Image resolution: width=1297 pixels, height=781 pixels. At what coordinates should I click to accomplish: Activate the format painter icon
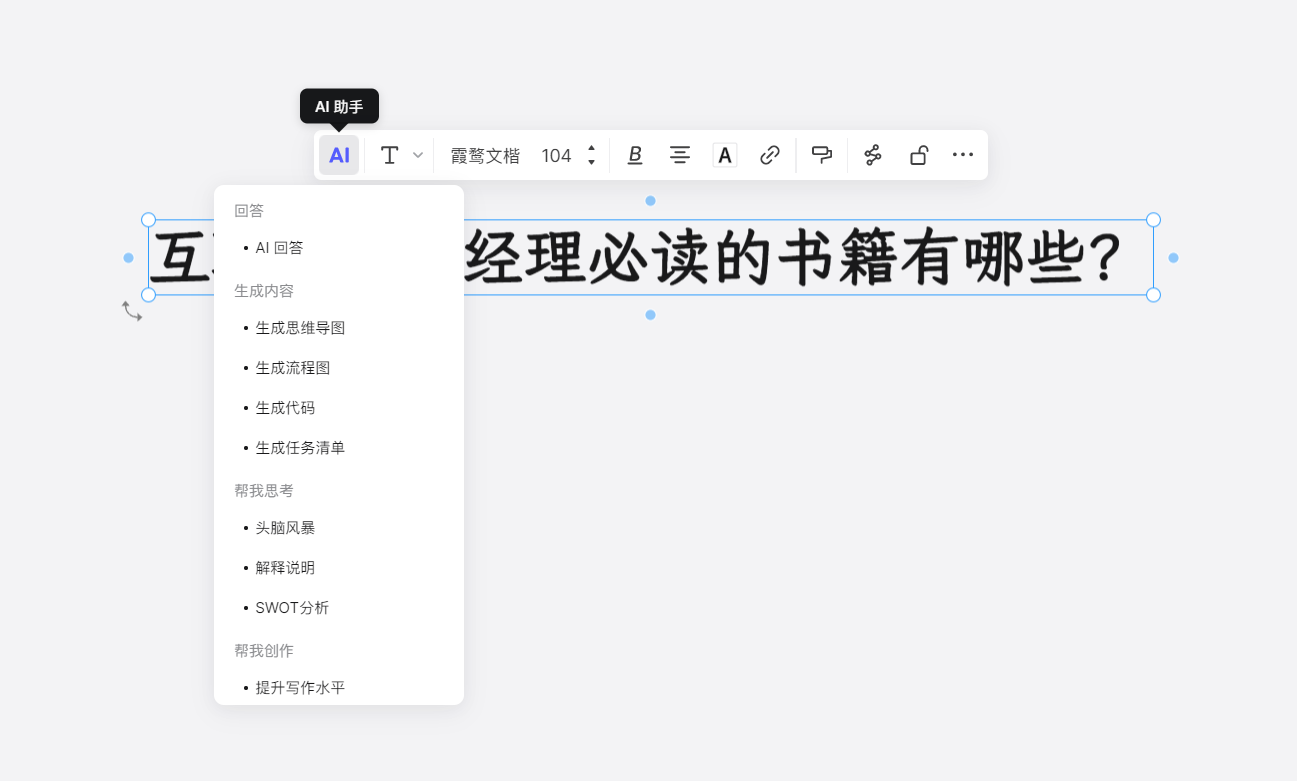822,155
